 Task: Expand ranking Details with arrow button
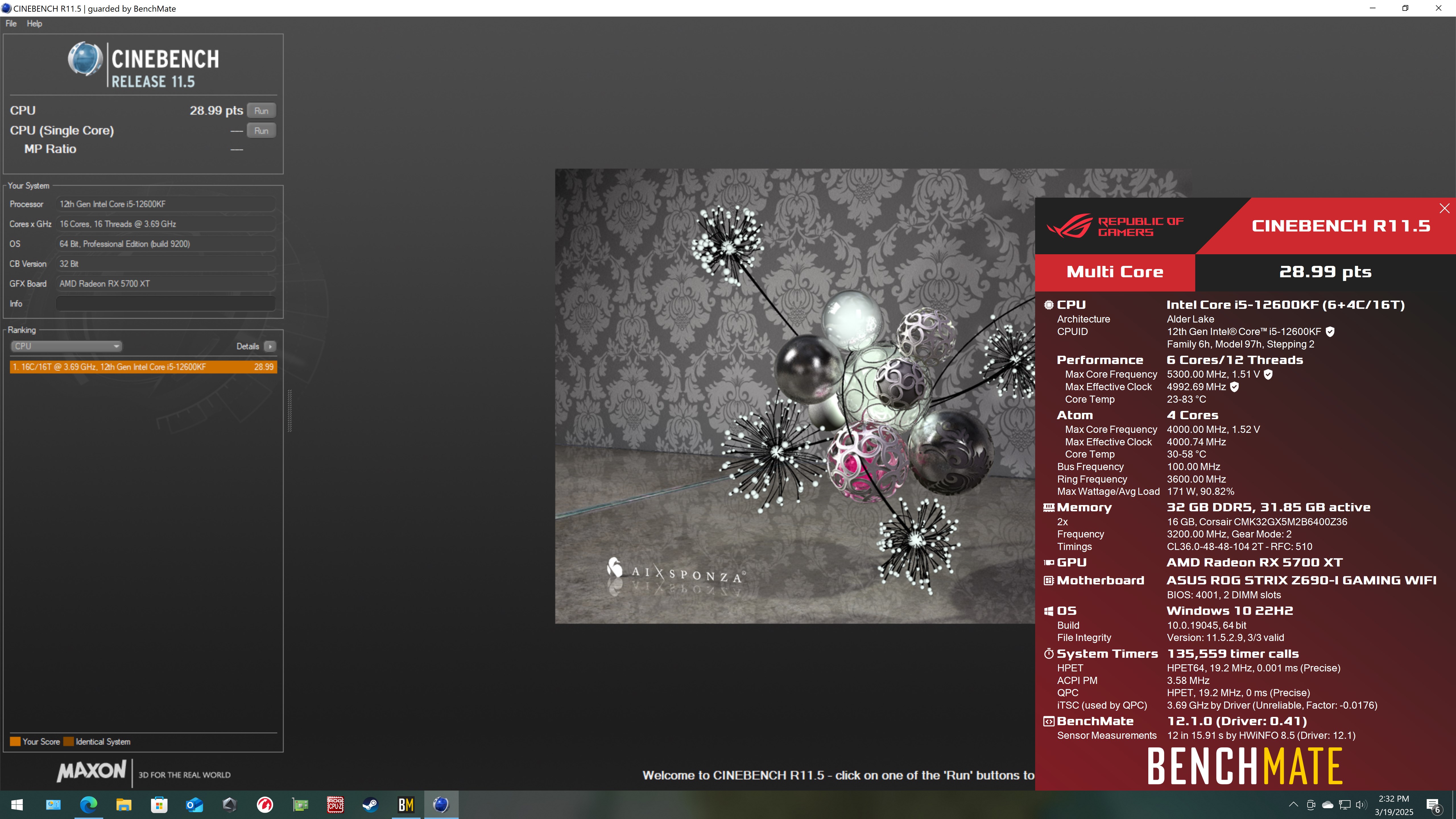coord(270,346)
